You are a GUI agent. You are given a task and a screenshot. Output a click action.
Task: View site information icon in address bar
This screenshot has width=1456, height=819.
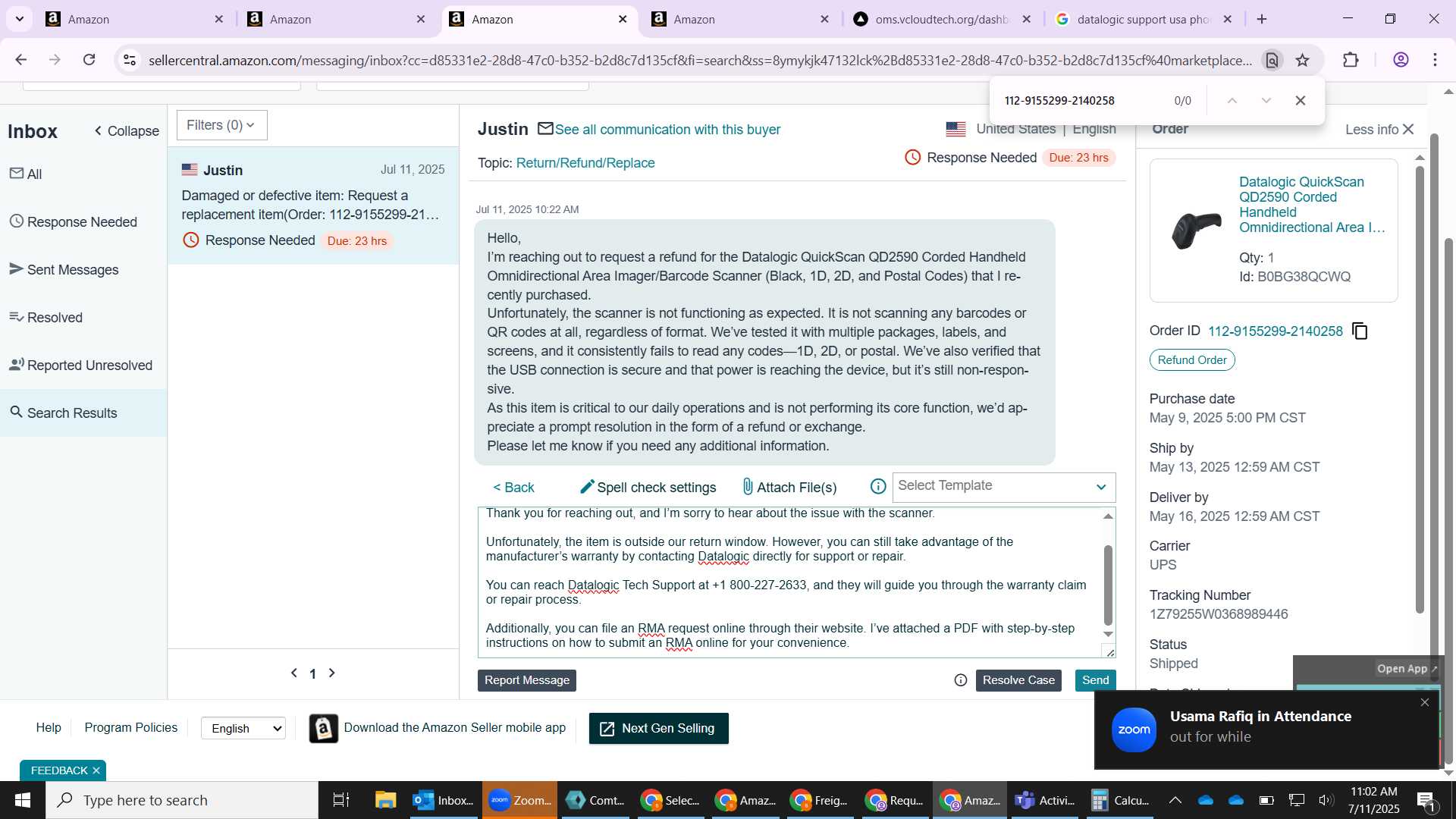point(130,60)
